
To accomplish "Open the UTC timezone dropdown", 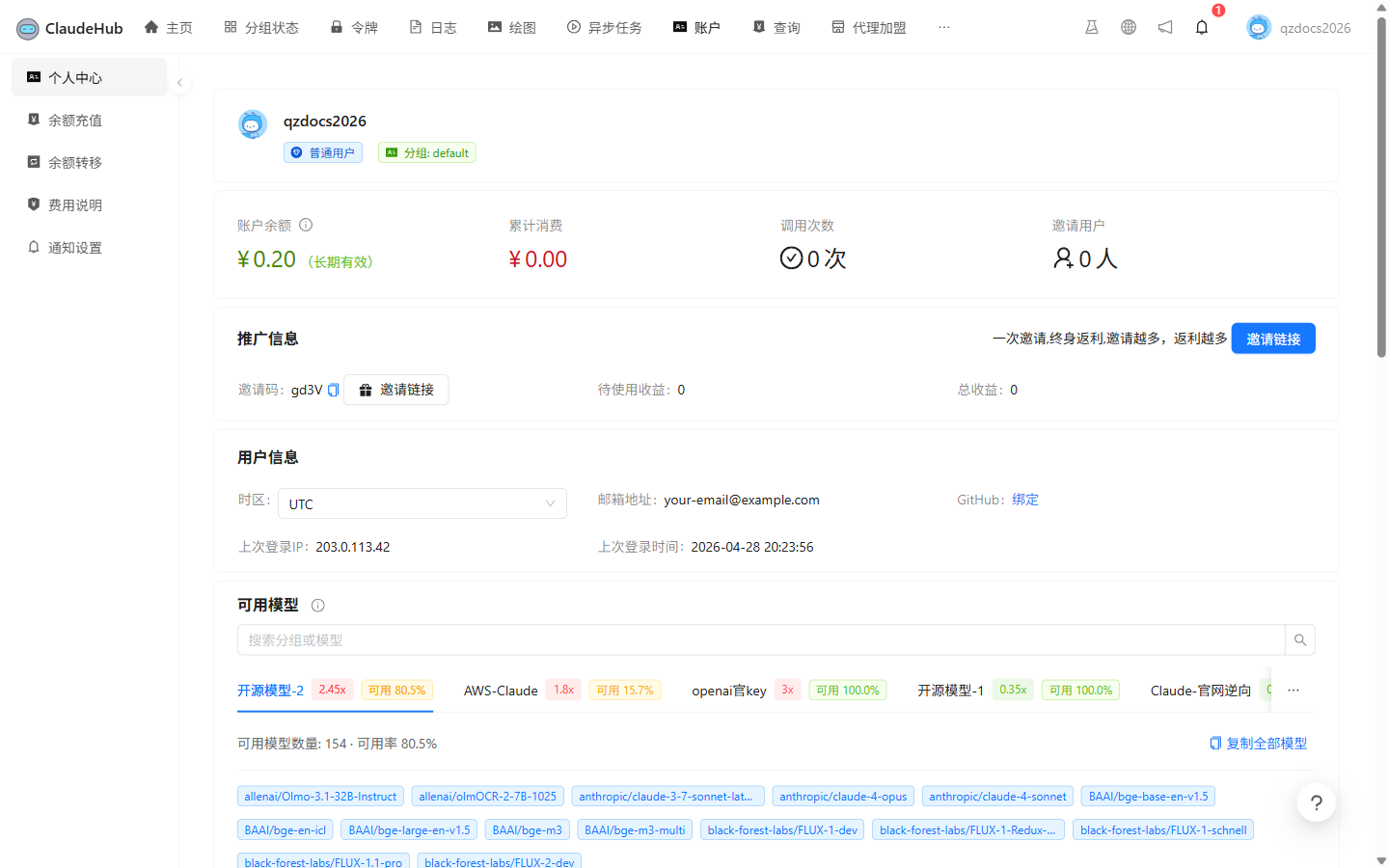I will coord(422,503).
